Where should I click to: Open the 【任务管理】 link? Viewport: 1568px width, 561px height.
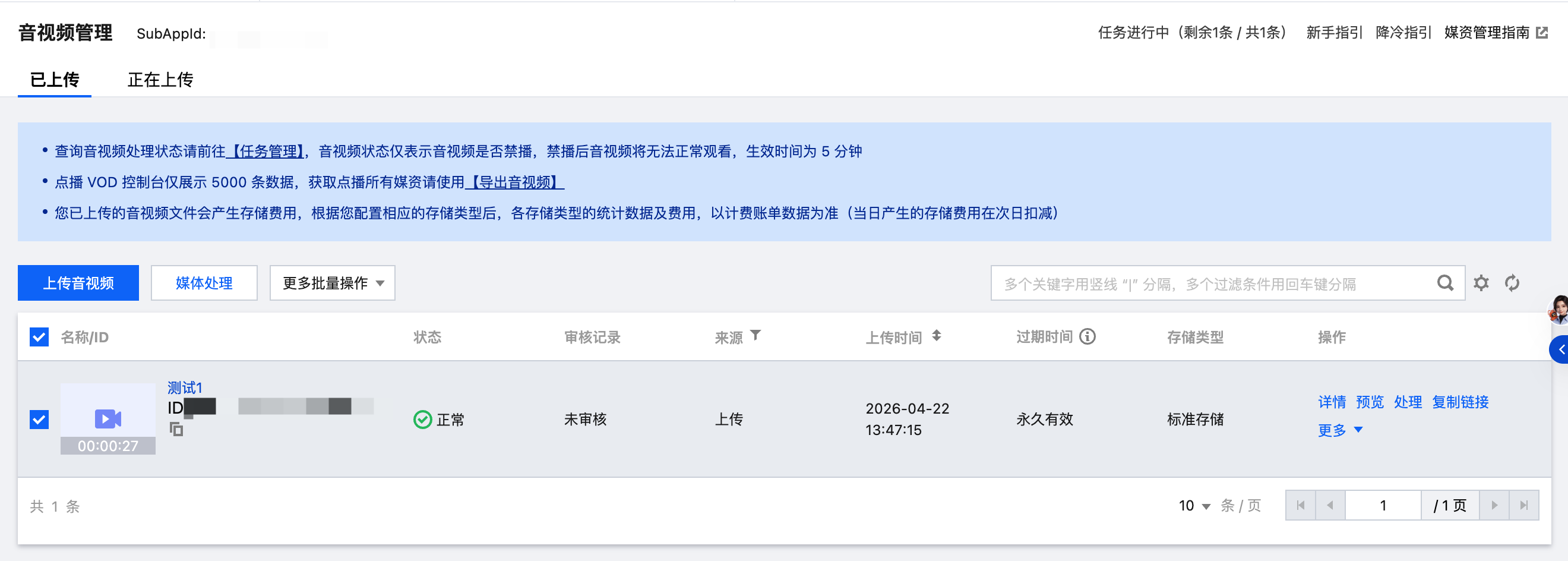[265, 151]
